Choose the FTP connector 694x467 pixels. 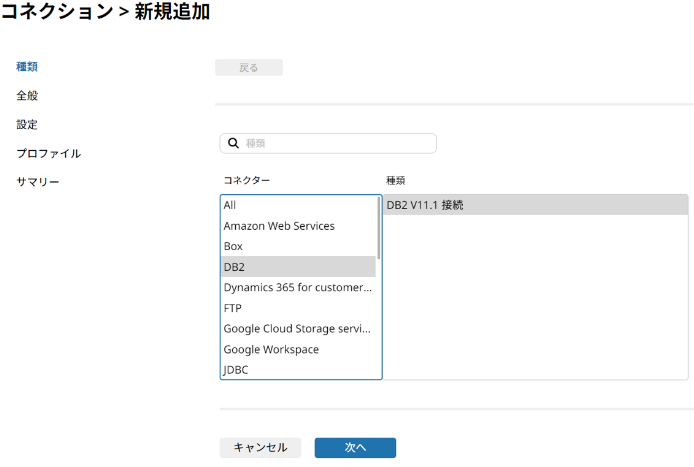(x=298, y=308)
